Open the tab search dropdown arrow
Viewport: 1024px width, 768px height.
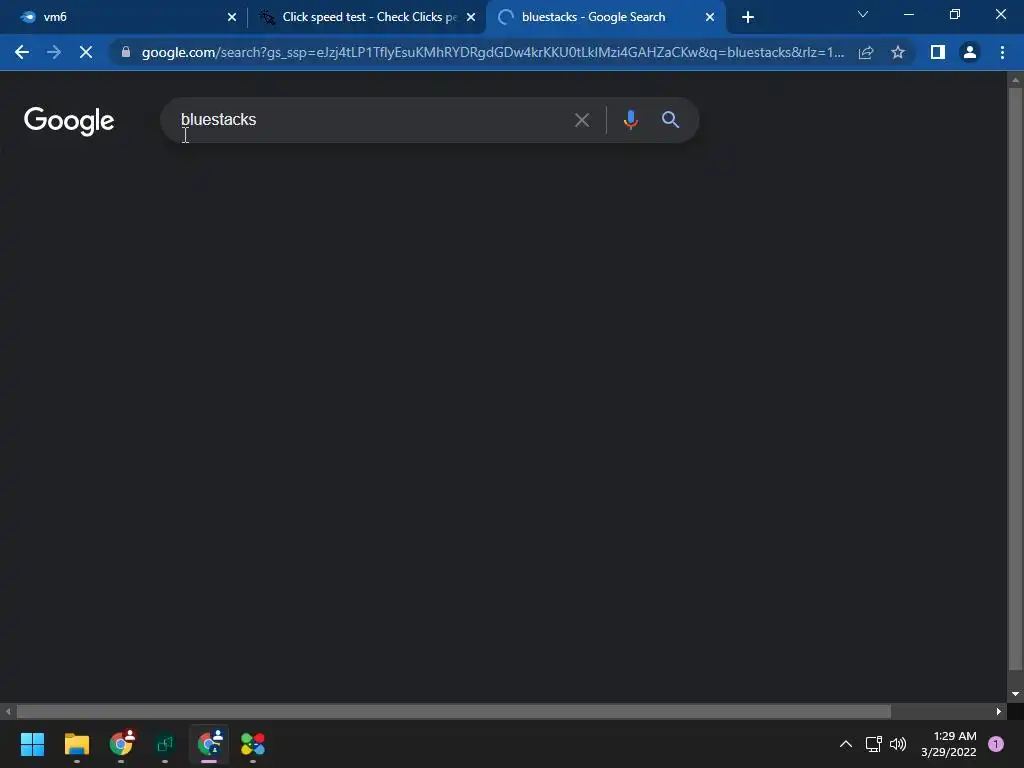[x=863, y=14]
